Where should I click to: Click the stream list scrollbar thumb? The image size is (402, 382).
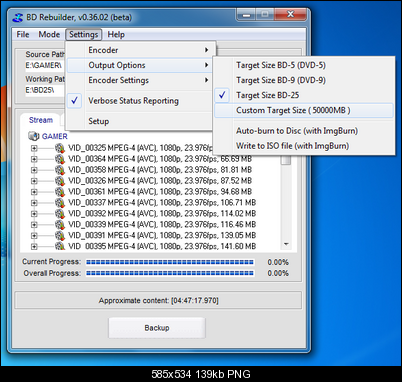point(286,160)
